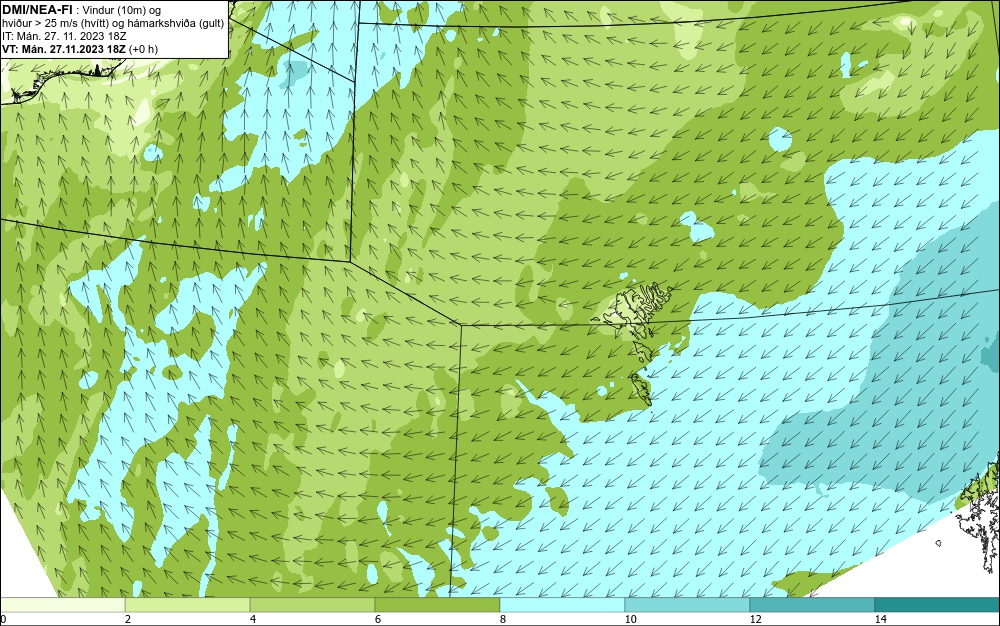Click the darkest teal swatch above 14
This screenshot has width=1000, height=626.
click(938, 605)
